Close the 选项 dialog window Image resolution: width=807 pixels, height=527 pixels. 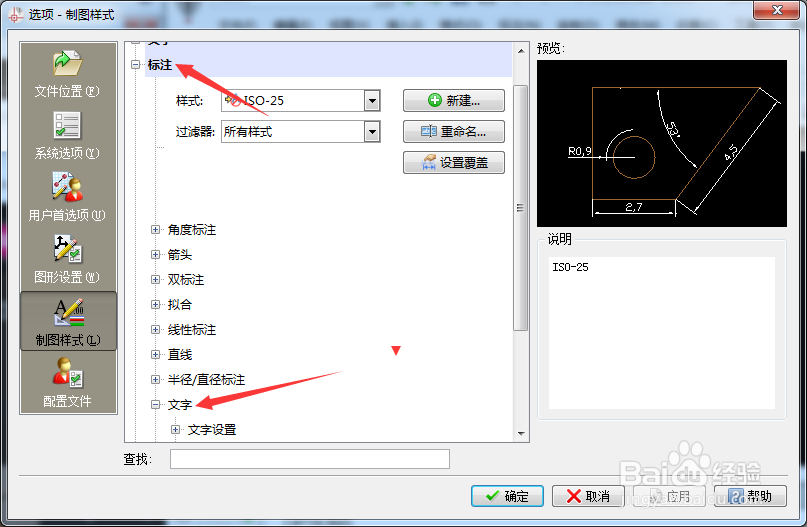(x=777, y=10)
